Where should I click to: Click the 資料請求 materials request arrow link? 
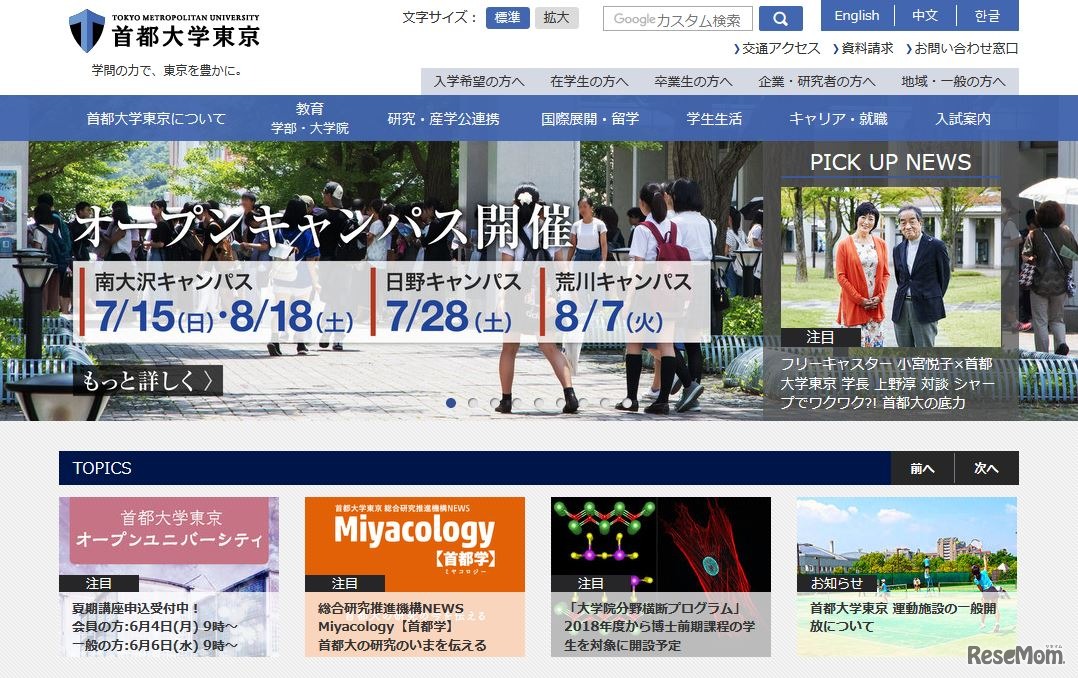[865, 47]
